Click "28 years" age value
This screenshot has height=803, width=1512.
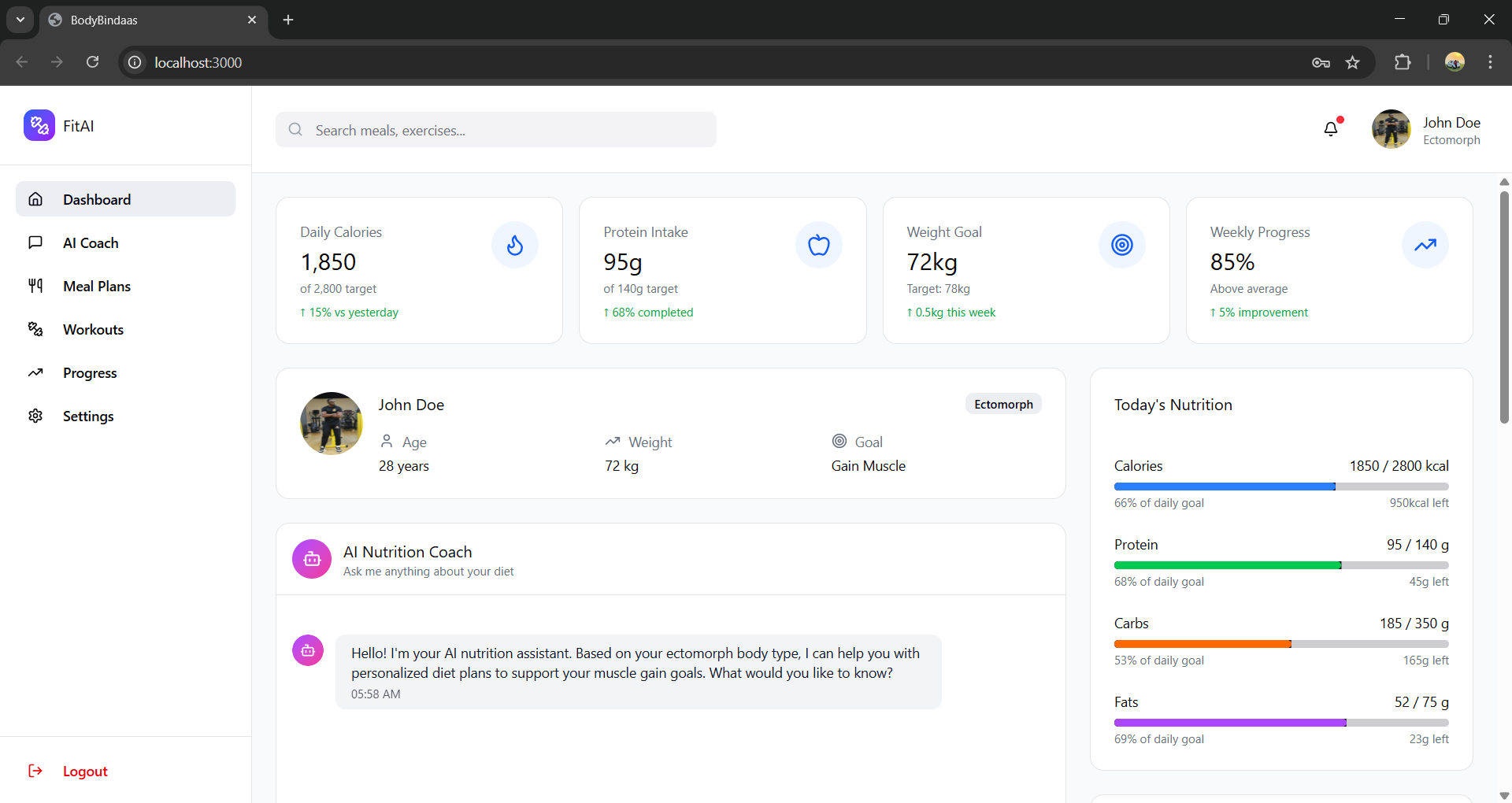(404, 466)
